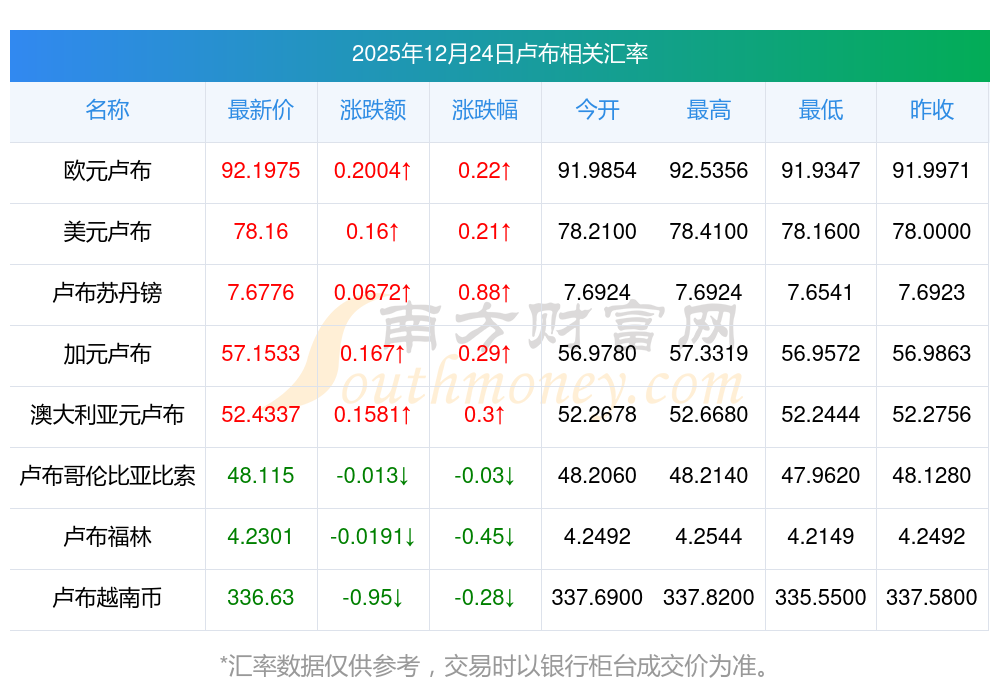Click the percent change -0.28↓
This screenshot has height=697, width=1000.
pos(485,598)
